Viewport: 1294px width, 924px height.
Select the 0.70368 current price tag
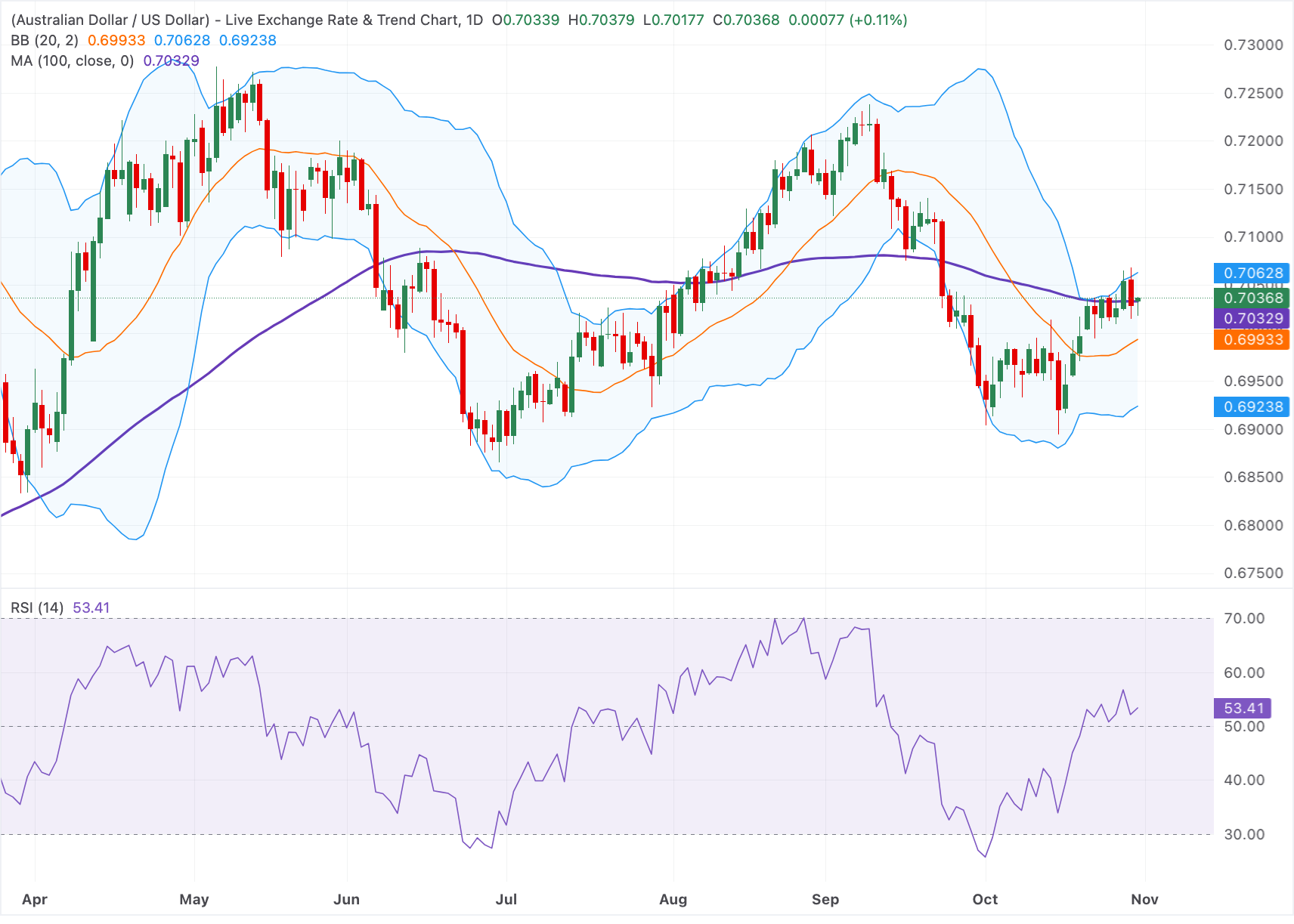tap(1252, 298)
